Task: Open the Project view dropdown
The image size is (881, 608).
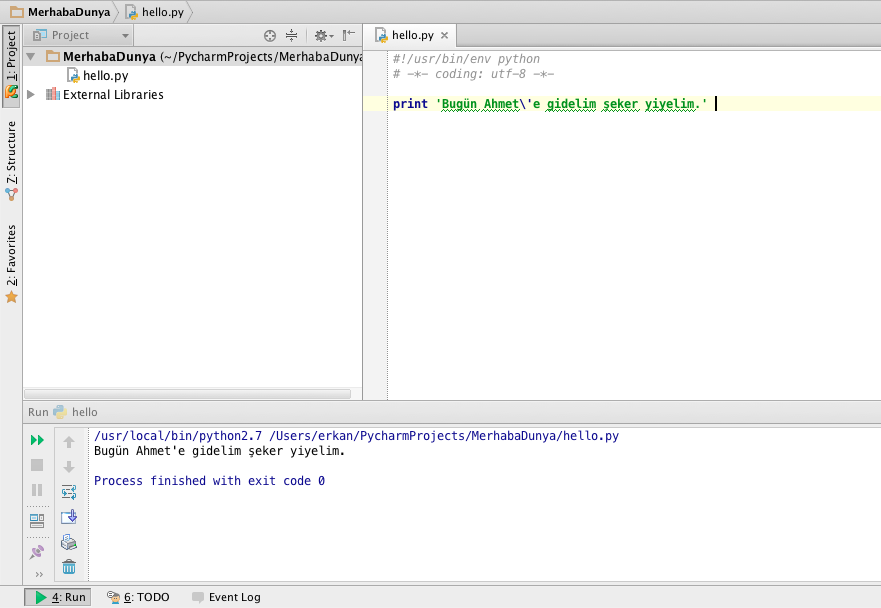Action: tap(80, 35)
